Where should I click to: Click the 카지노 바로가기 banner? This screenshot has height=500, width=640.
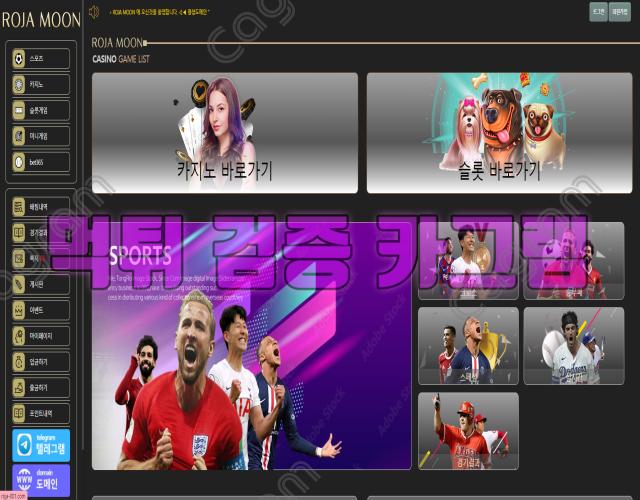224,132
